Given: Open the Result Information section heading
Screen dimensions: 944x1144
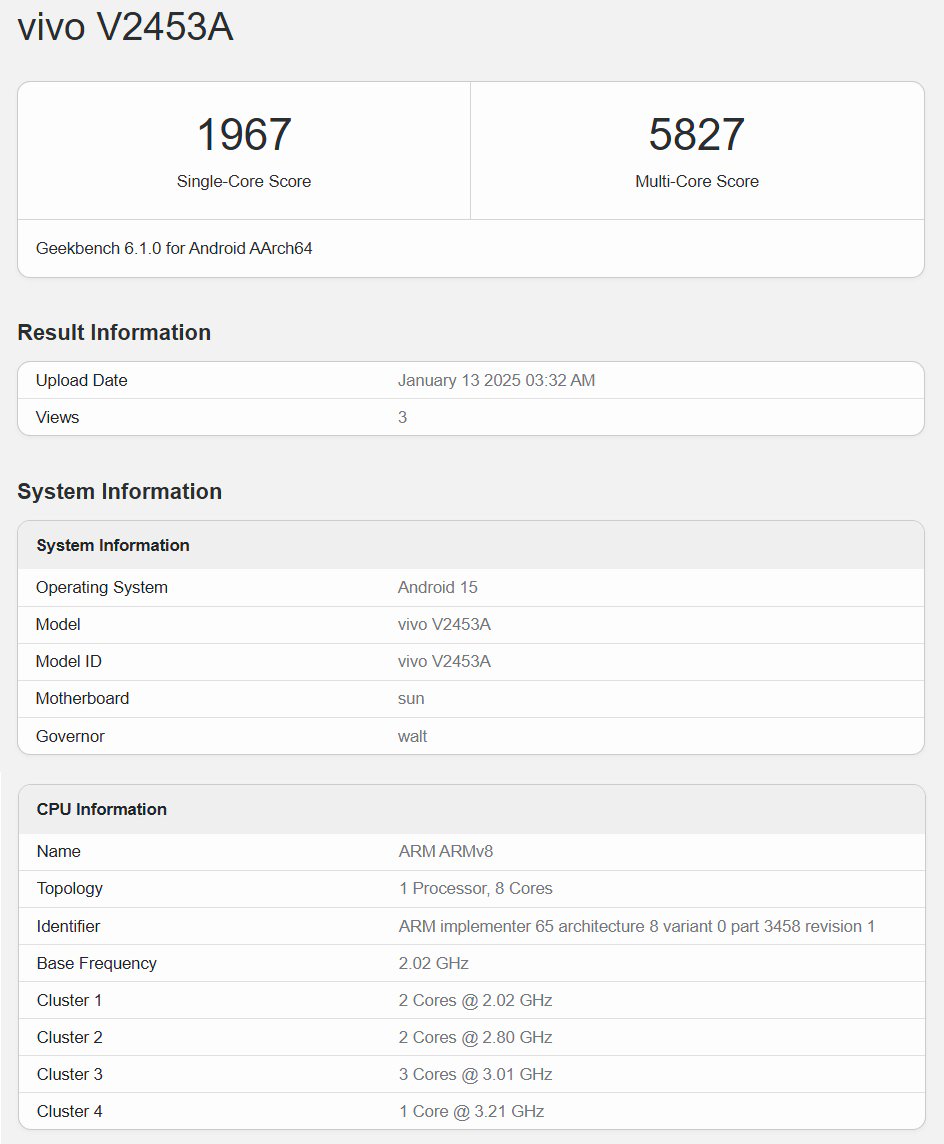Looking at the screenshot, I should [x=114, y=332].
